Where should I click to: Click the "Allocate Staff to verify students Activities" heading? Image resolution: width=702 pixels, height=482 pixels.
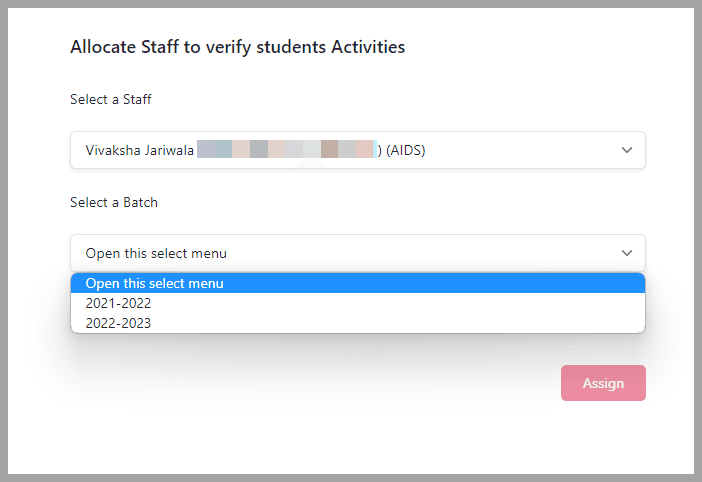pyautogui.click(x=238, y=47)
